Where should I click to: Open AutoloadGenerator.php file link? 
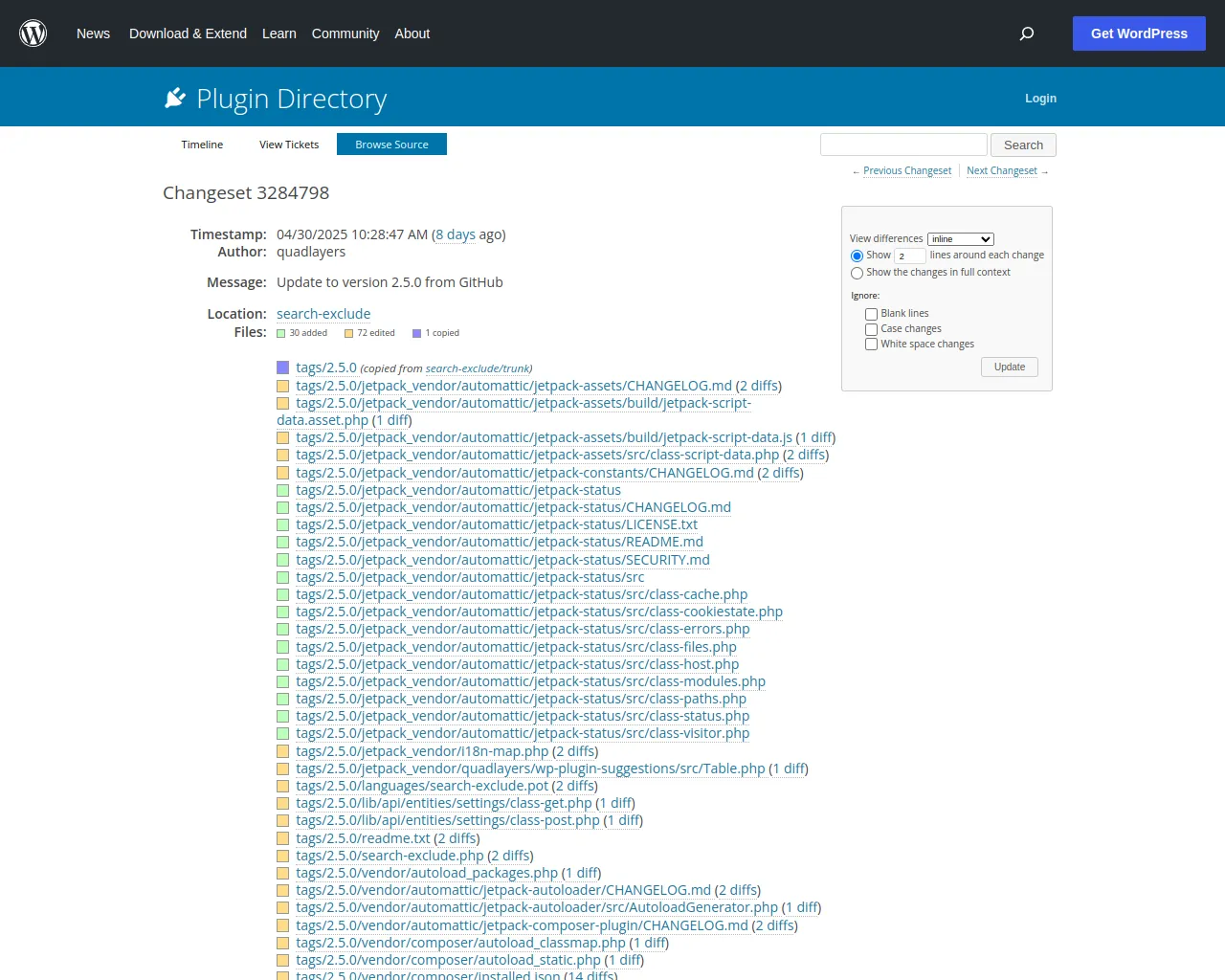[x=537, y=907]
